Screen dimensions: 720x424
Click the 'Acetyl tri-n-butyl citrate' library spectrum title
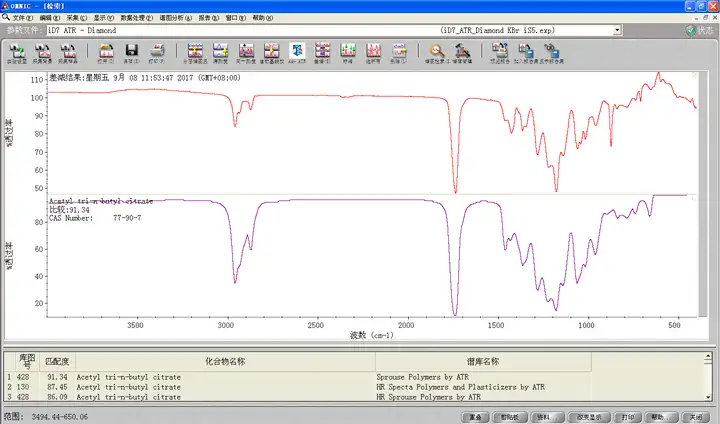point(101,201)
